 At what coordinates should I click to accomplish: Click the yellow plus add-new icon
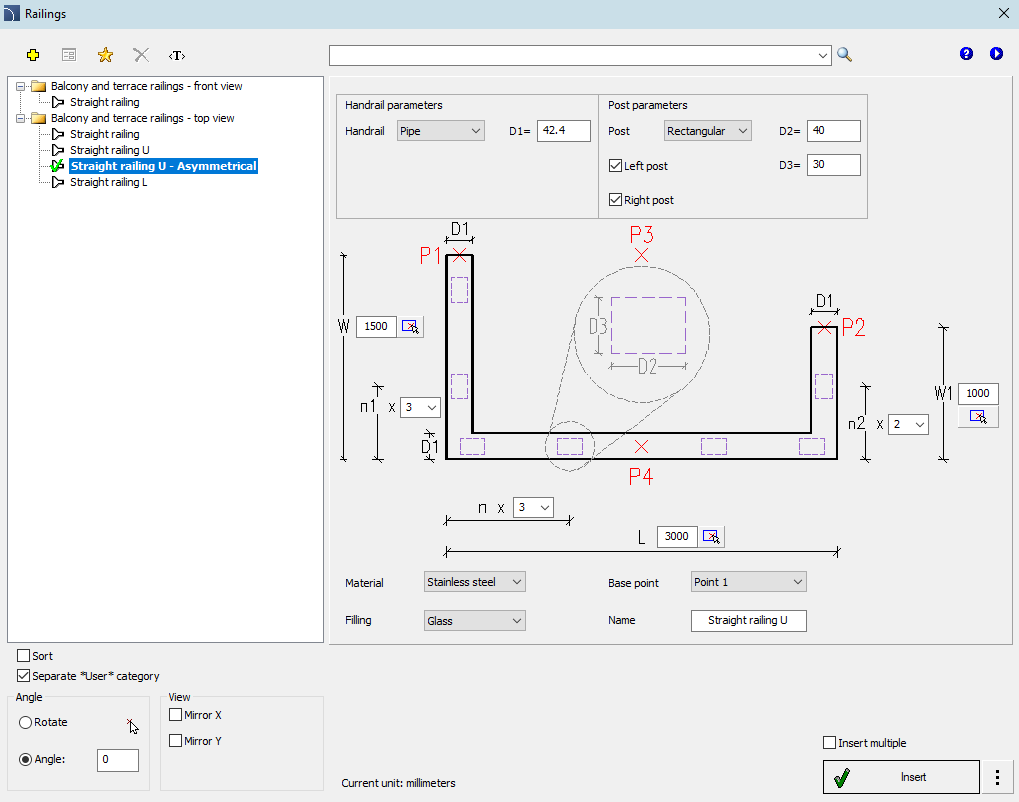pyautogui.click(x=33, y=55)
